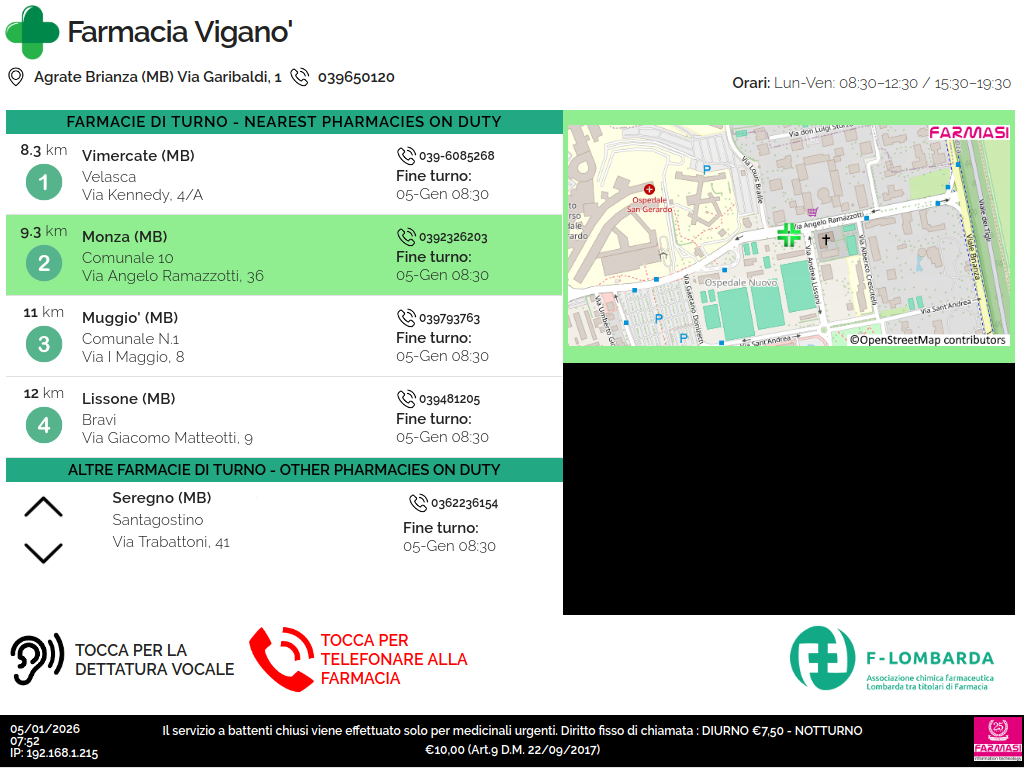Open the OpenStreetMap contributors link

click(x=927, y=340)
